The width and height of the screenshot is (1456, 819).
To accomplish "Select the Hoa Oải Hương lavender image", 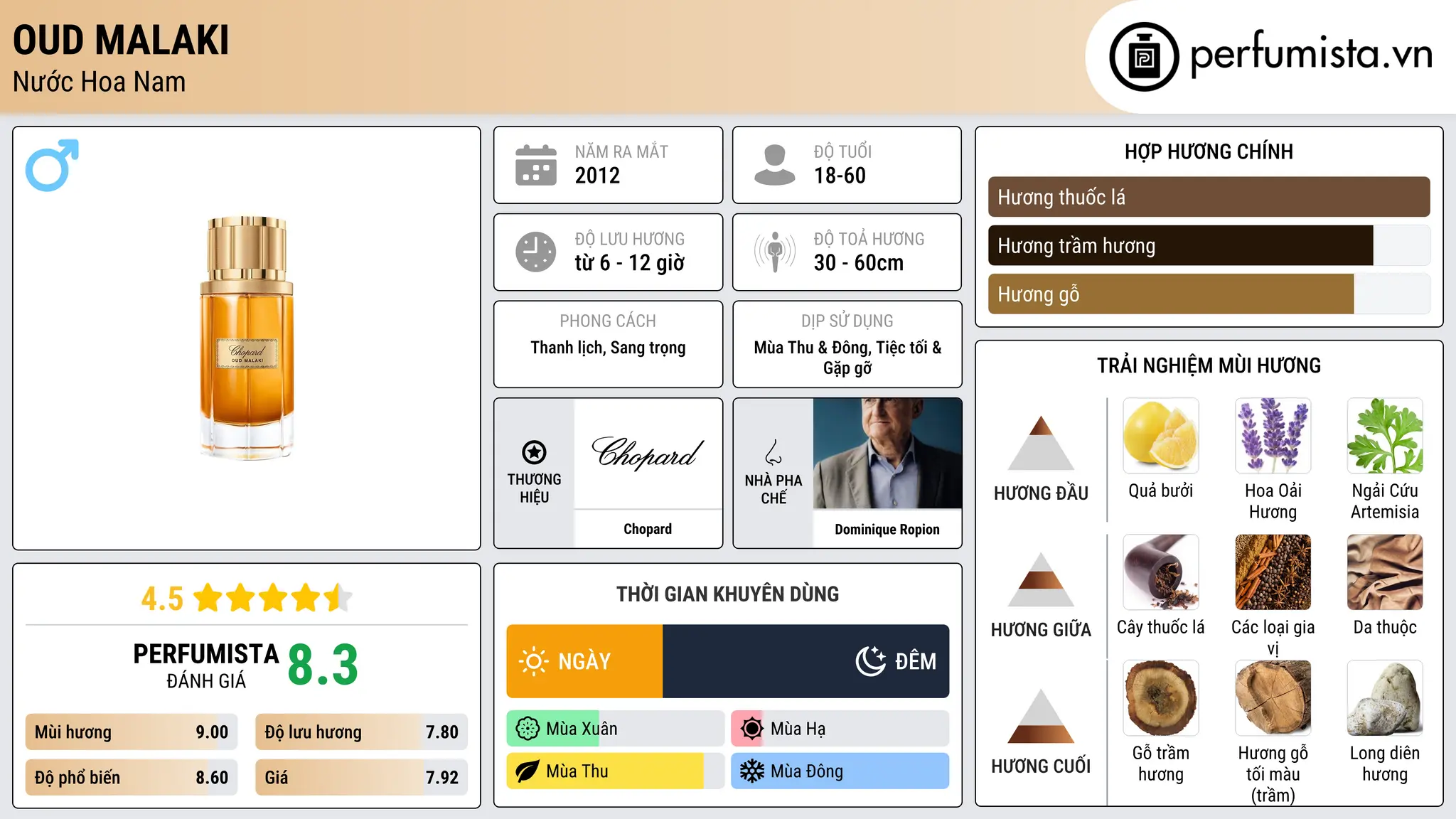I will (x=1273, y=436).
